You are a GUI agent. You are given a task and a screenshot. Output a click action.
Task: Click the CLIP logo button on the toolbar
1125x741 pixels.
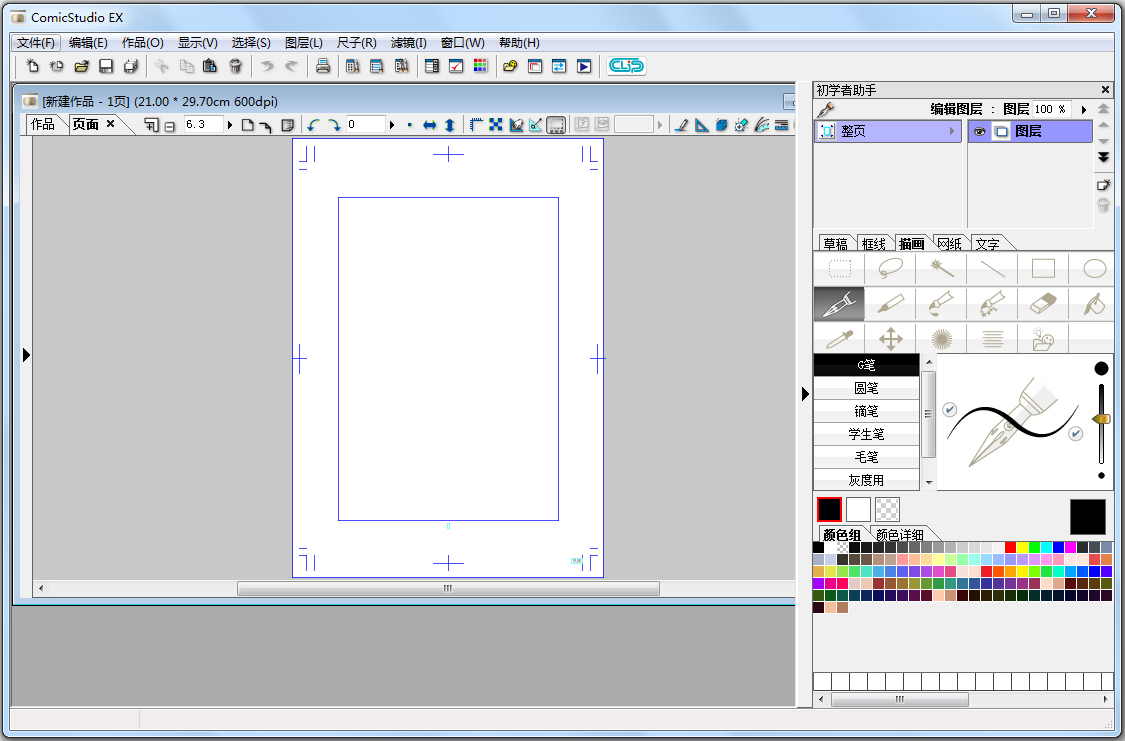tap(627, 66)
